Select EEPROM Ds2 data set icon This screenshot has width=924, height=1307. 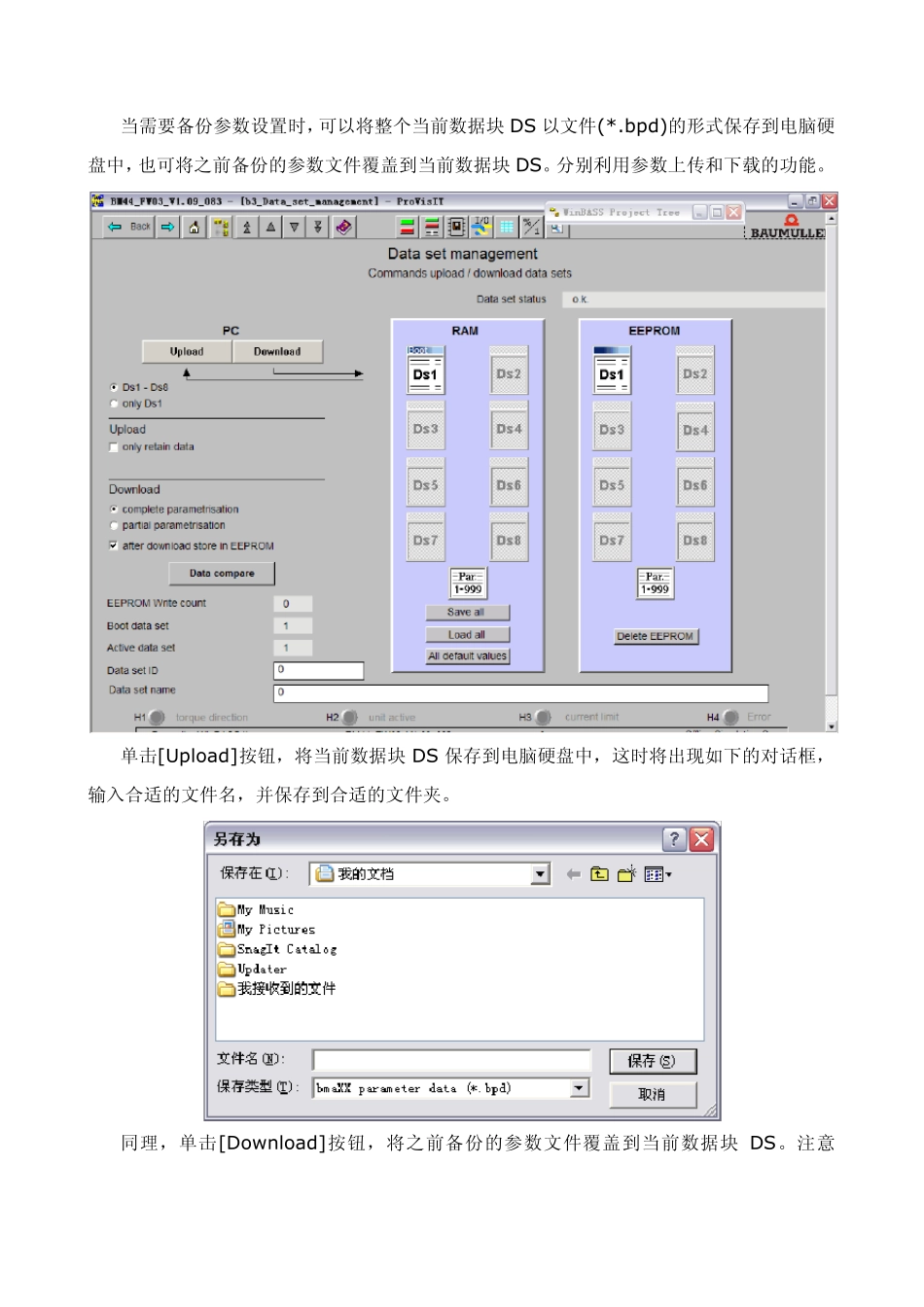pyautogui.click(x=695, y=371)
